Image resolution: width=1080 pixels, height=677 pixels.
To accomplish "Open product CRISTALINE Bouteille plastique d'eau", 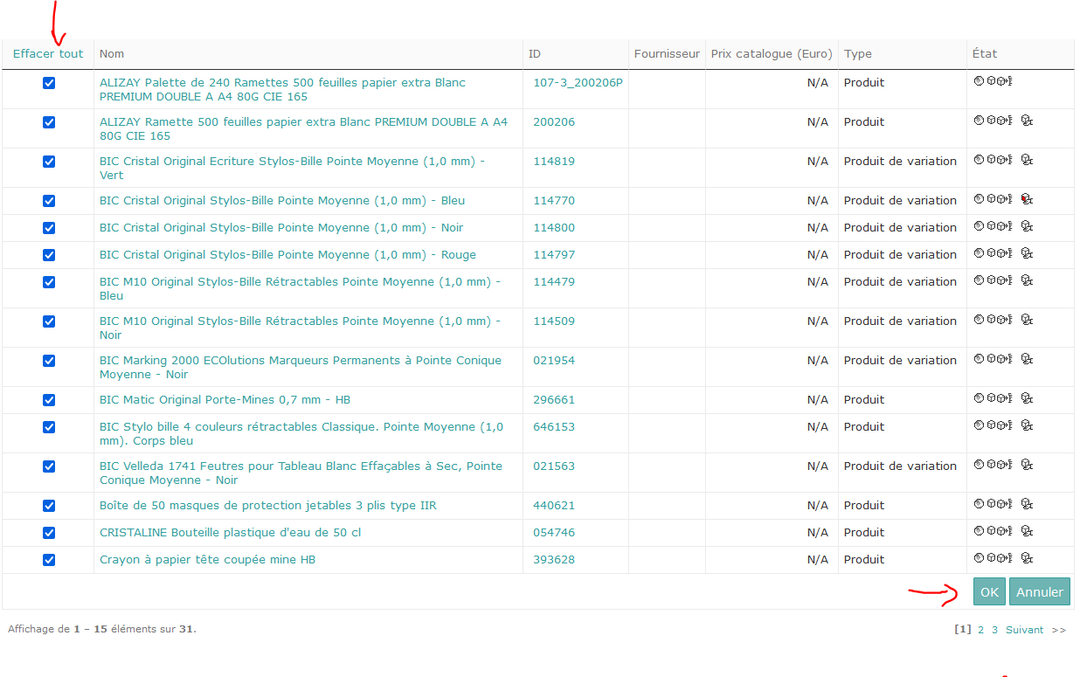I will click(x=230, y=532).
